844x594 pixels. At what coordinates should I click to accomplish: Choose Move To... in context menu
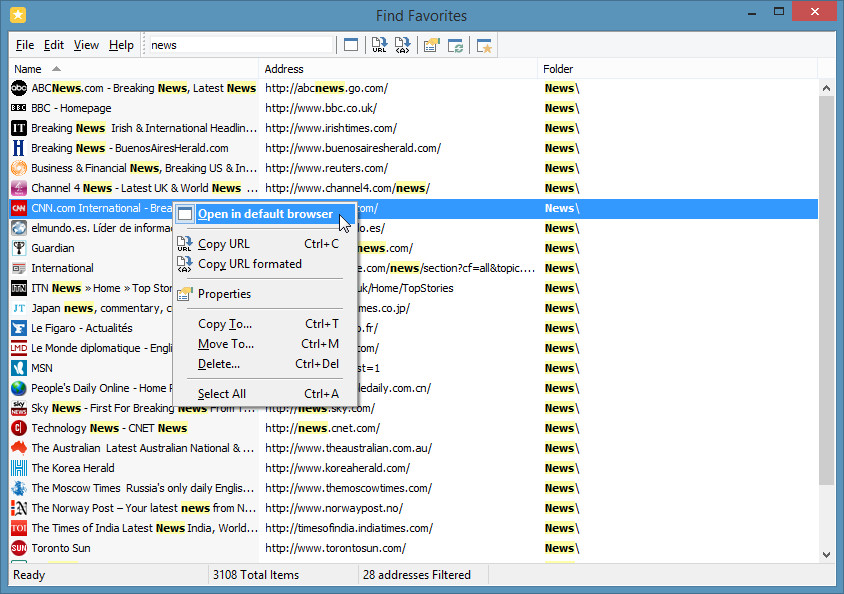[x=265, y=344]
